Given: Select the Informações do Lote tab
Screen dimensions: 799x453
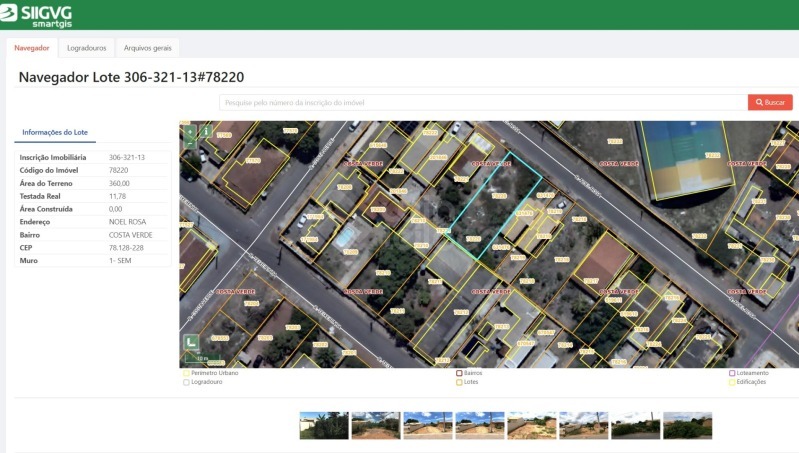Looking at the screenshot, I should click(55, 132).
